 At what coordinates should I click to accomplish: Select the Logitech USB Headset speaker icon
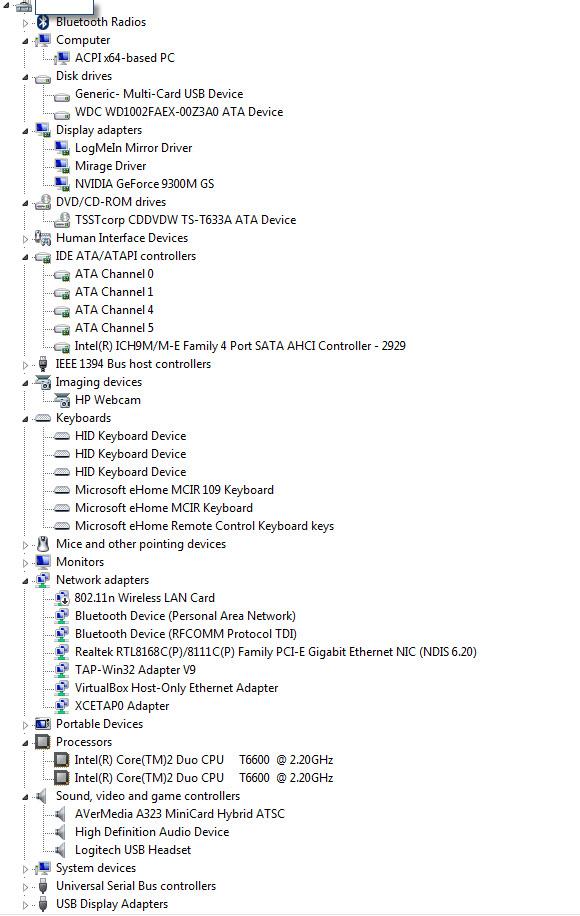(61, 850)
